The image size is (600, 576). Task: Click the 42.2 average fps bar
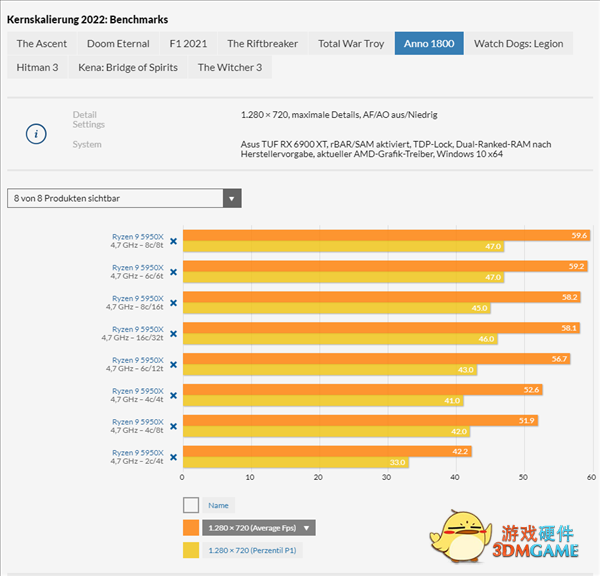tap(327, 452)
